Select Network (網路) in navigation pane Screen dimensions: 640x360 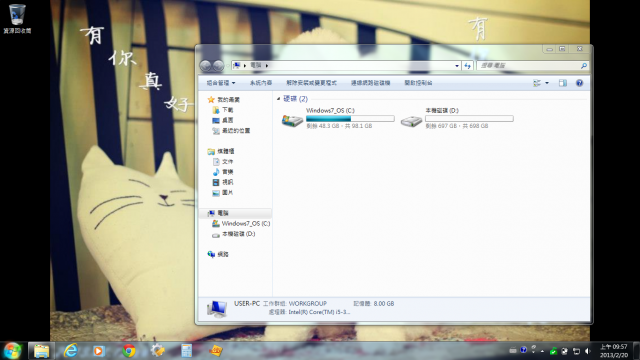click(218, 254)
